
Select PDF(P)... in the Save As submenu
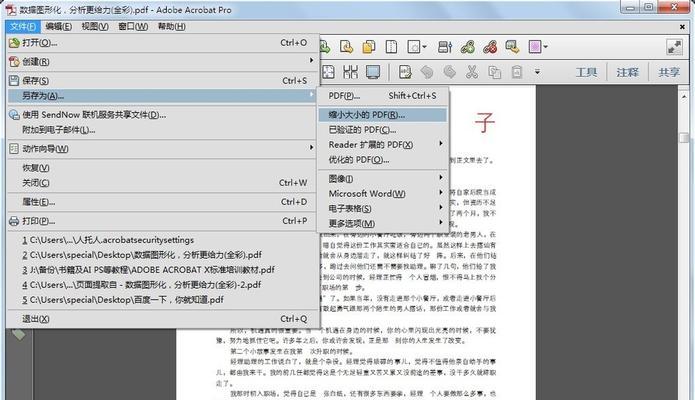tap(383, 96)
